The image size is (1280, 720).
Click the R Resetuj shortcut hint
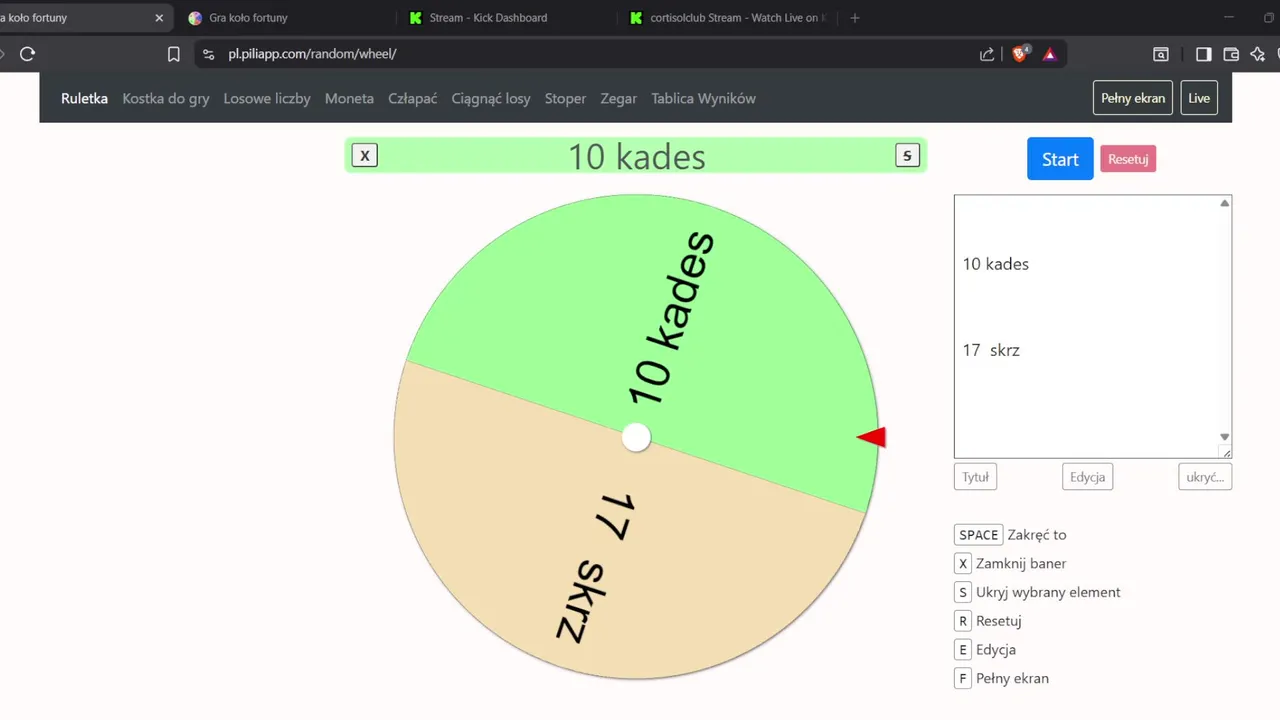tap(988, 621)
